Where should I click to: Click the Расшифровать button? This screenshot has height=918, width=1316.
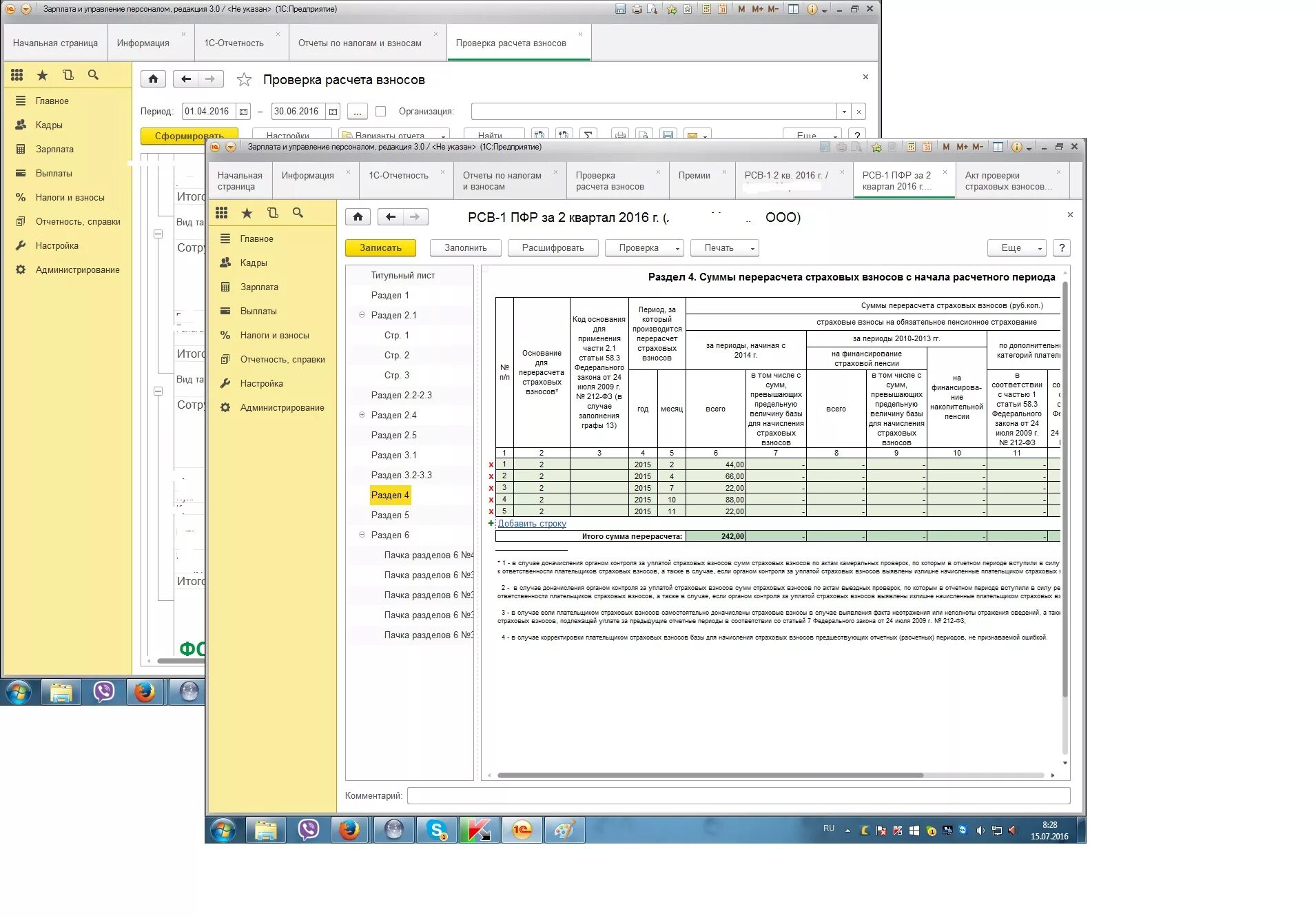point(553,248)
